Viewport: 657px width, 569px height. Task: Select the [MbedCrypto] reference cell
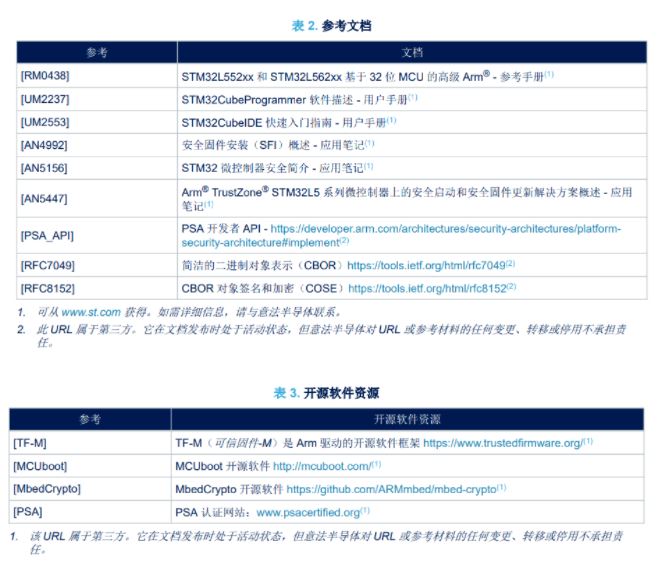click(90, 489)
